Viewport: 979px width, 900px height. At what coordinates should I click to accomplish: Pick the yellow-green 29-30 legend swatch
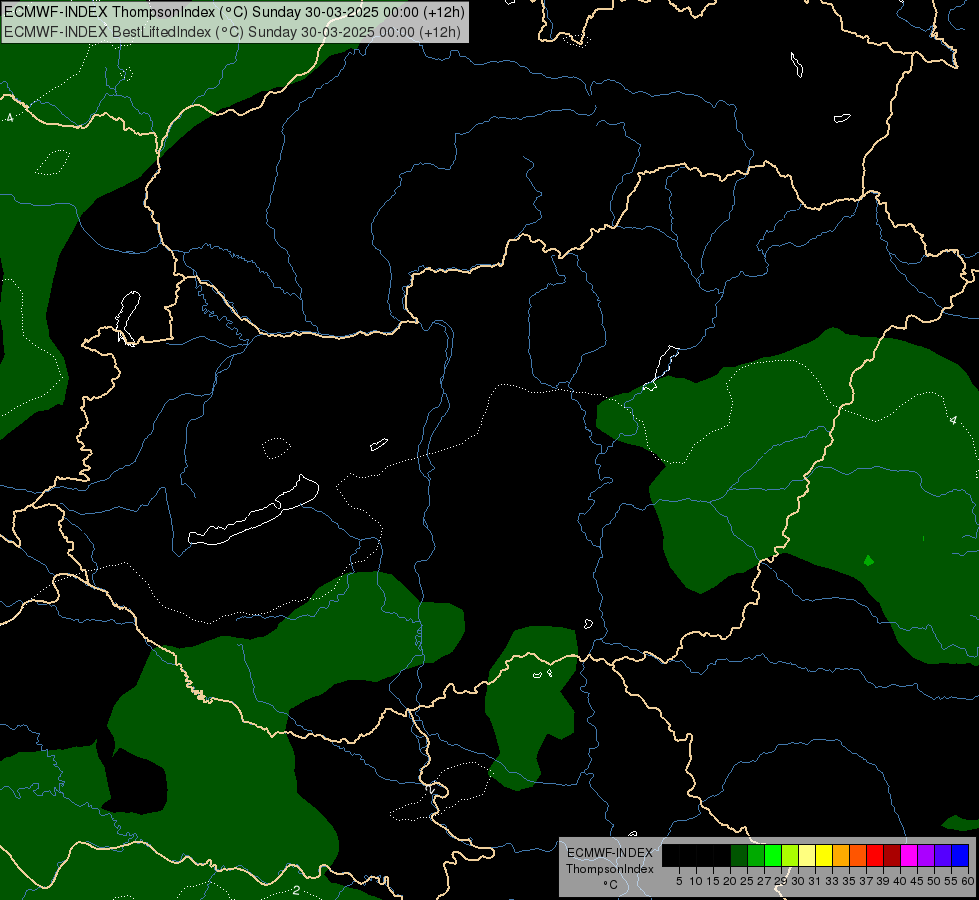[790, 856]
